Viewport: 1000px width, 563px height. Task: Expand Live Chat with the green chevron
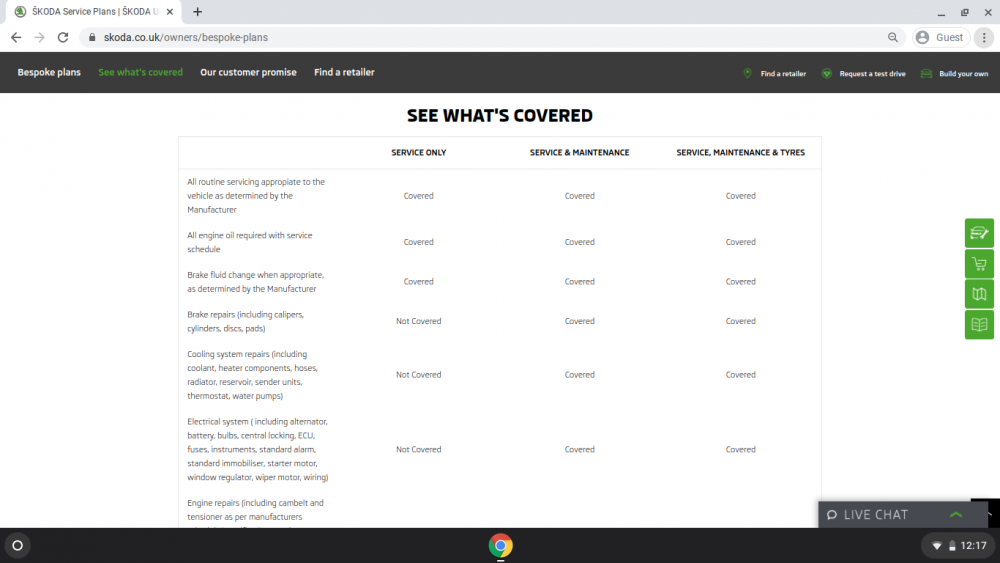click(x=955, y=515)
